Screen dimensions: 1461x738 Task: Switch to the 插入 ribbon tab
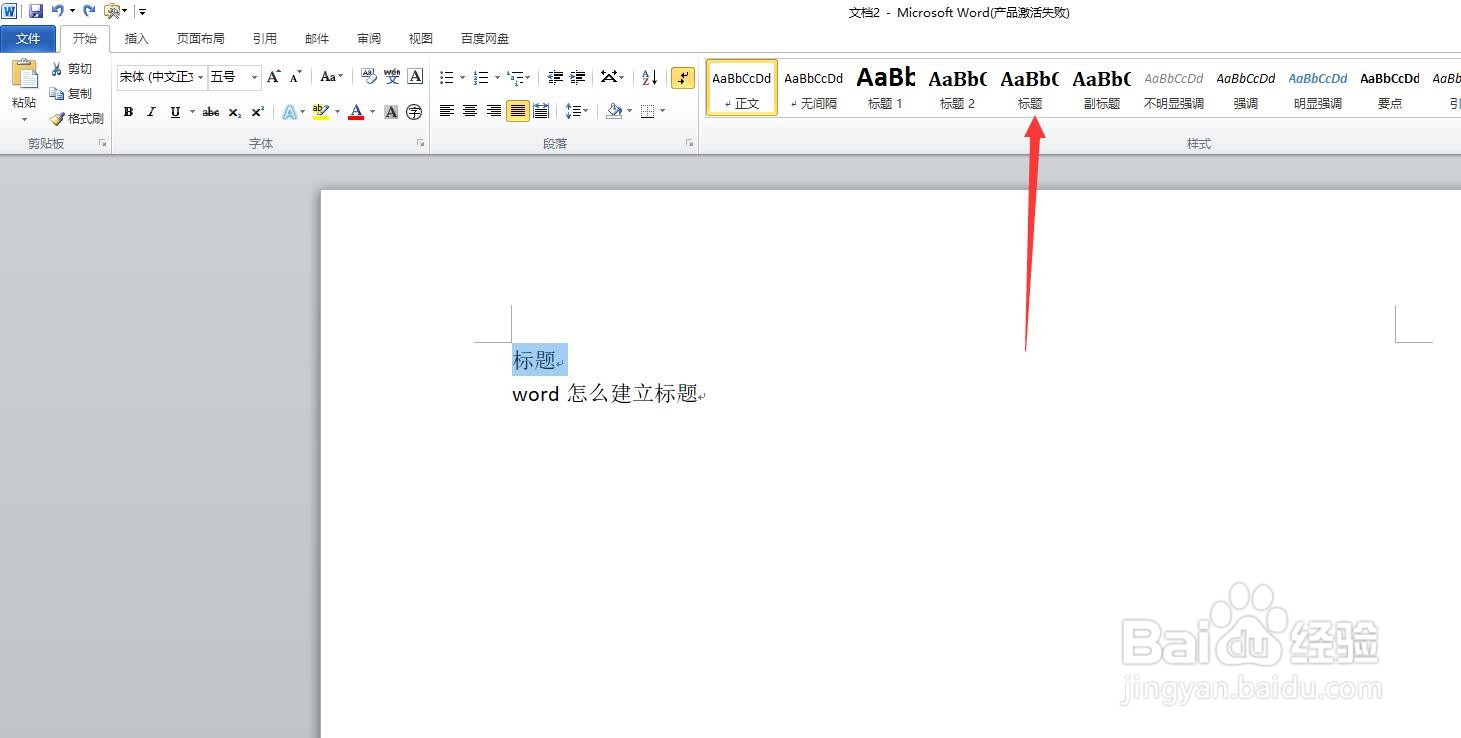(136, 38)
